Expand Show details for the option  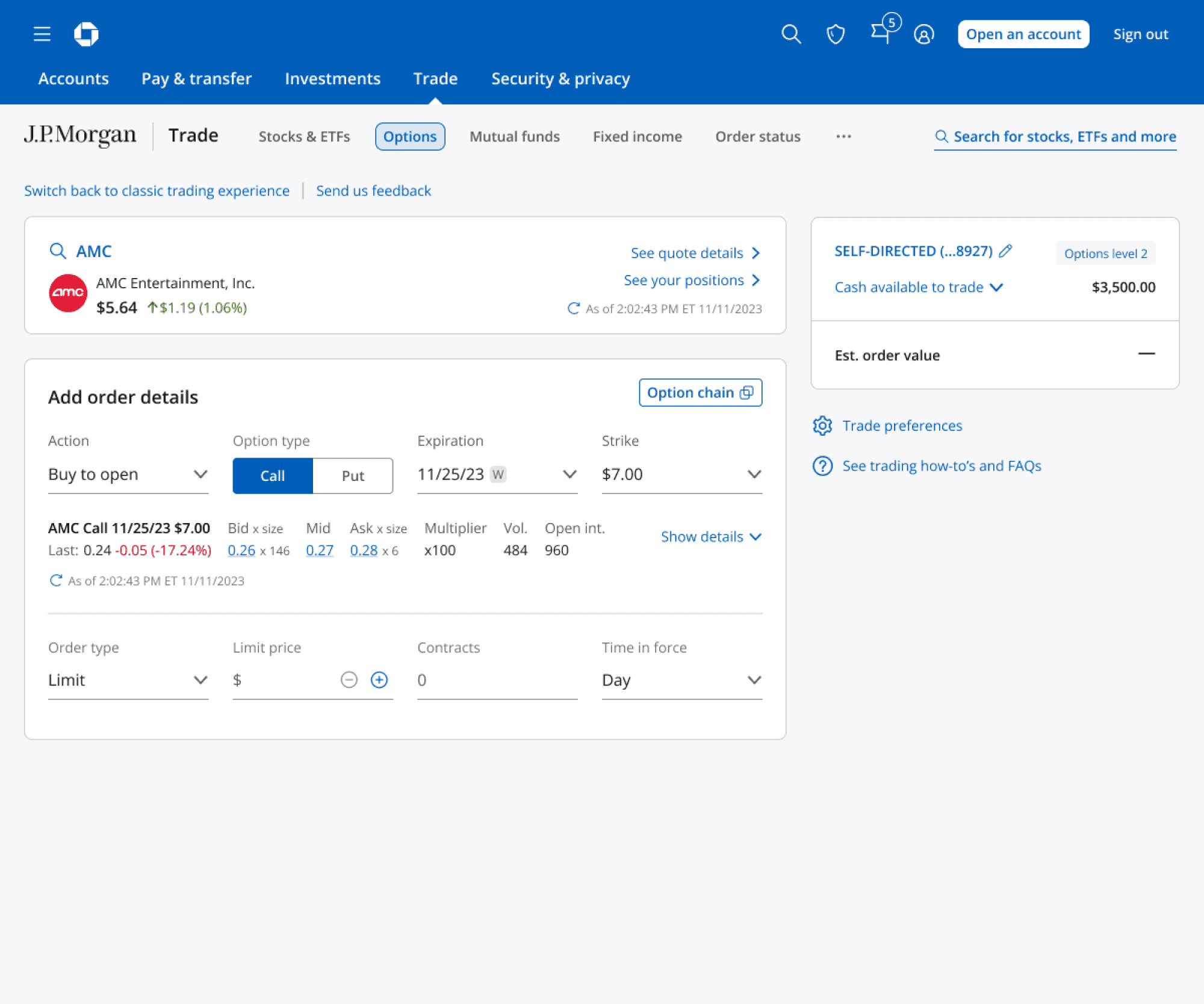[712, 536]
